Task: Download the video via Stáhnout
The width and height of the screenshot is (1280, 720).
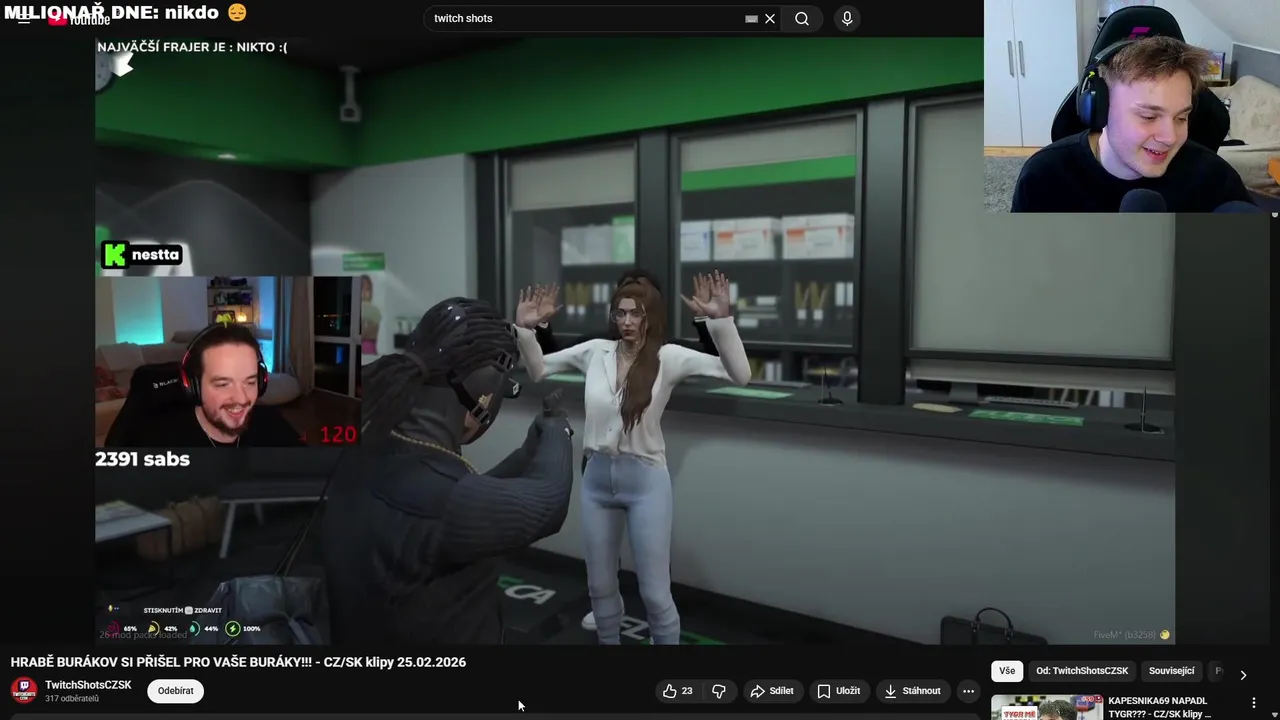Action: [x=911, y=691]
